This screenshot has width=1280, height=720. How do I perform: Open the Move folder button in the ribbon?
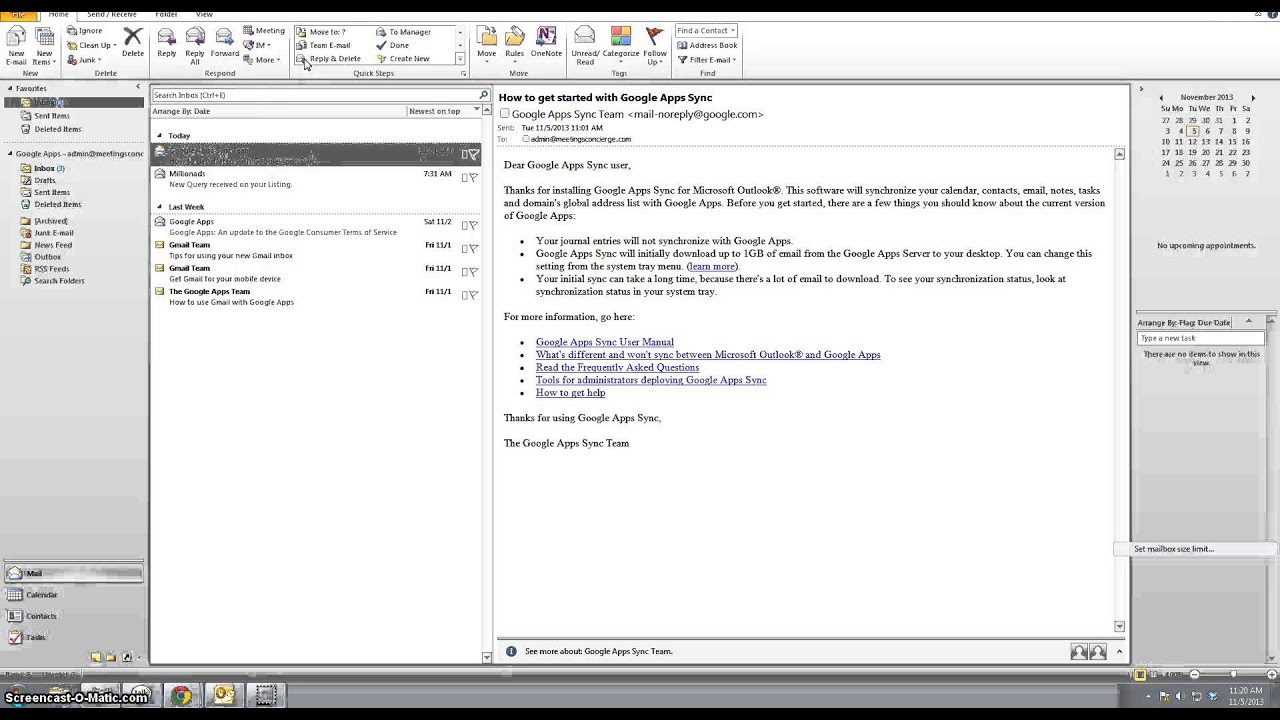(486, 45)
